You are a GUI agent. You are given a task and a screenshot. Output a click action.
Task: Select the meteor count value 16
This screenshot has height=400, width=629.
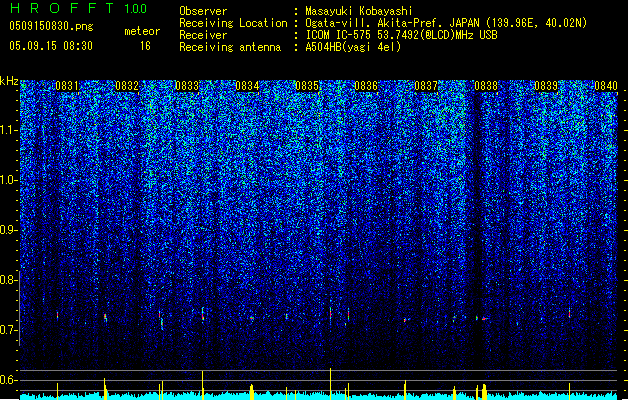point(145,45)
